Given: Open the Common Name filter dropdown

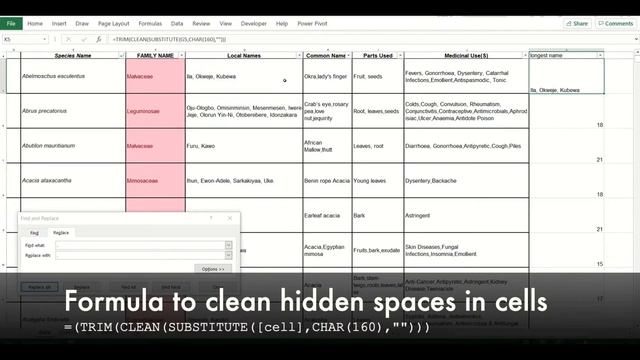Looking at the screenshot, I should point(348,55).
